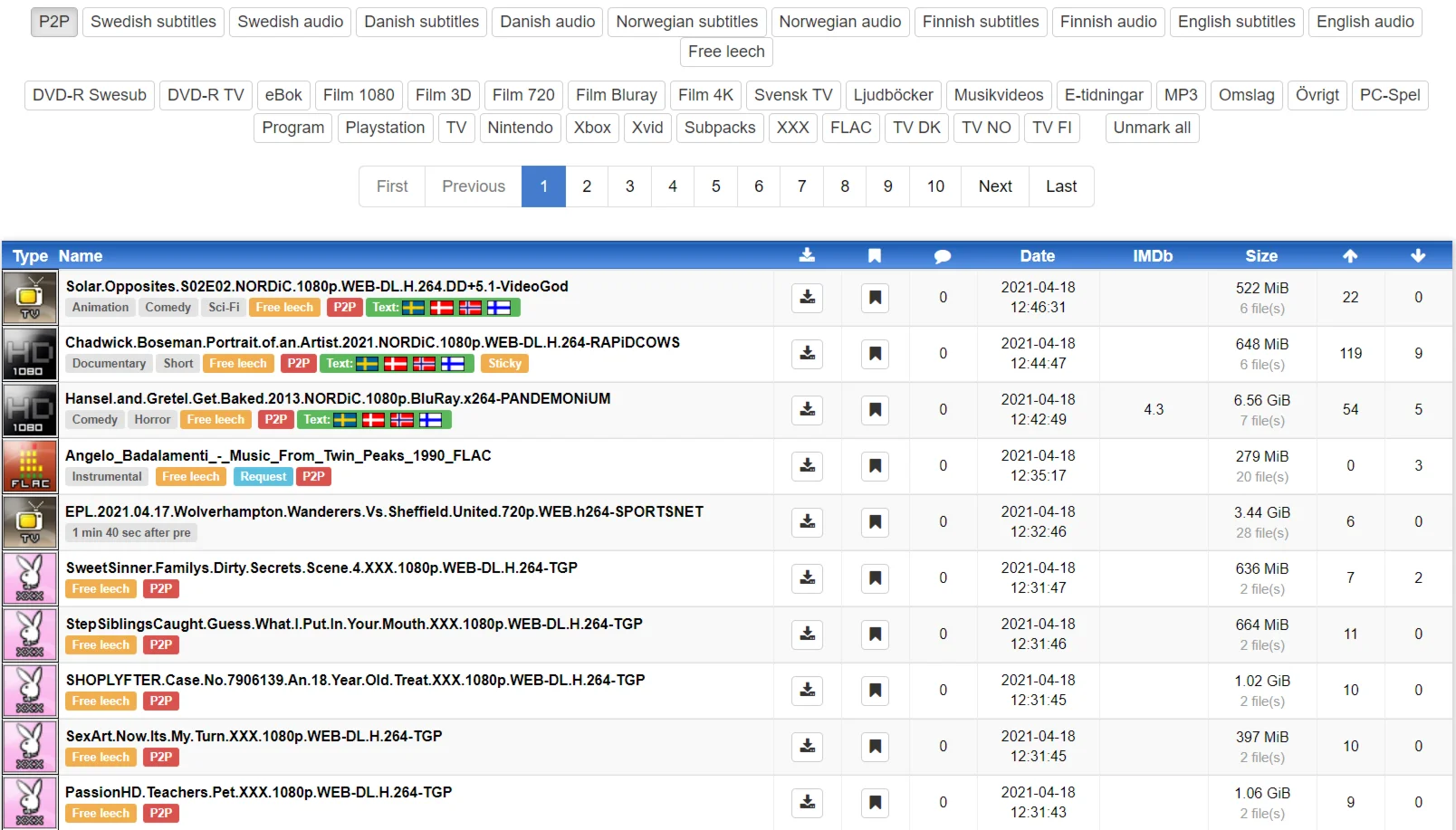
Task: Toggle the Swedish subtitles filter
Action: click(x=153, y=22)
